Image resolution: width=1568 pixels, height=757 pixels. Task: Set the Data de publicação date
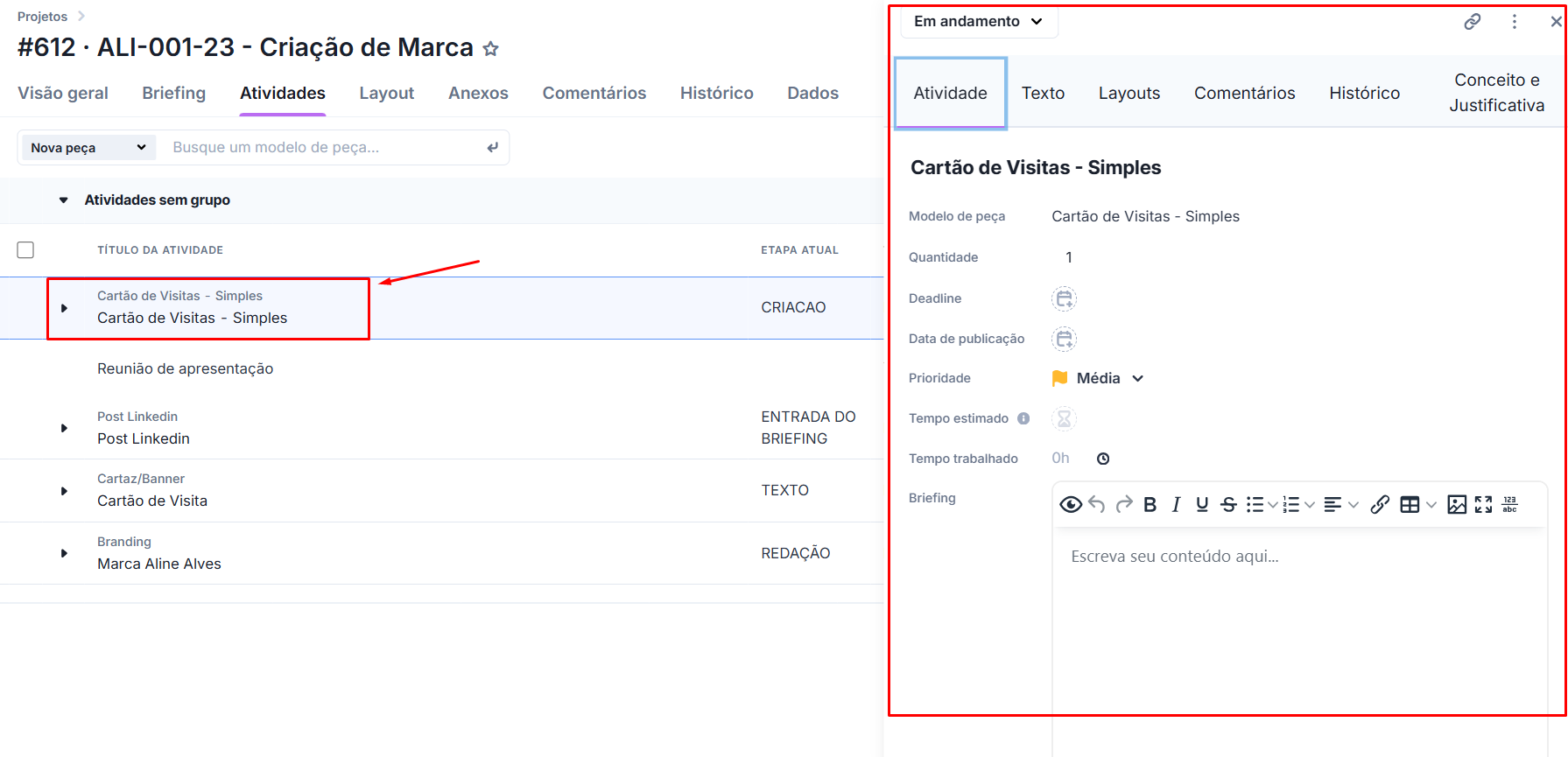pos(1064,339)
